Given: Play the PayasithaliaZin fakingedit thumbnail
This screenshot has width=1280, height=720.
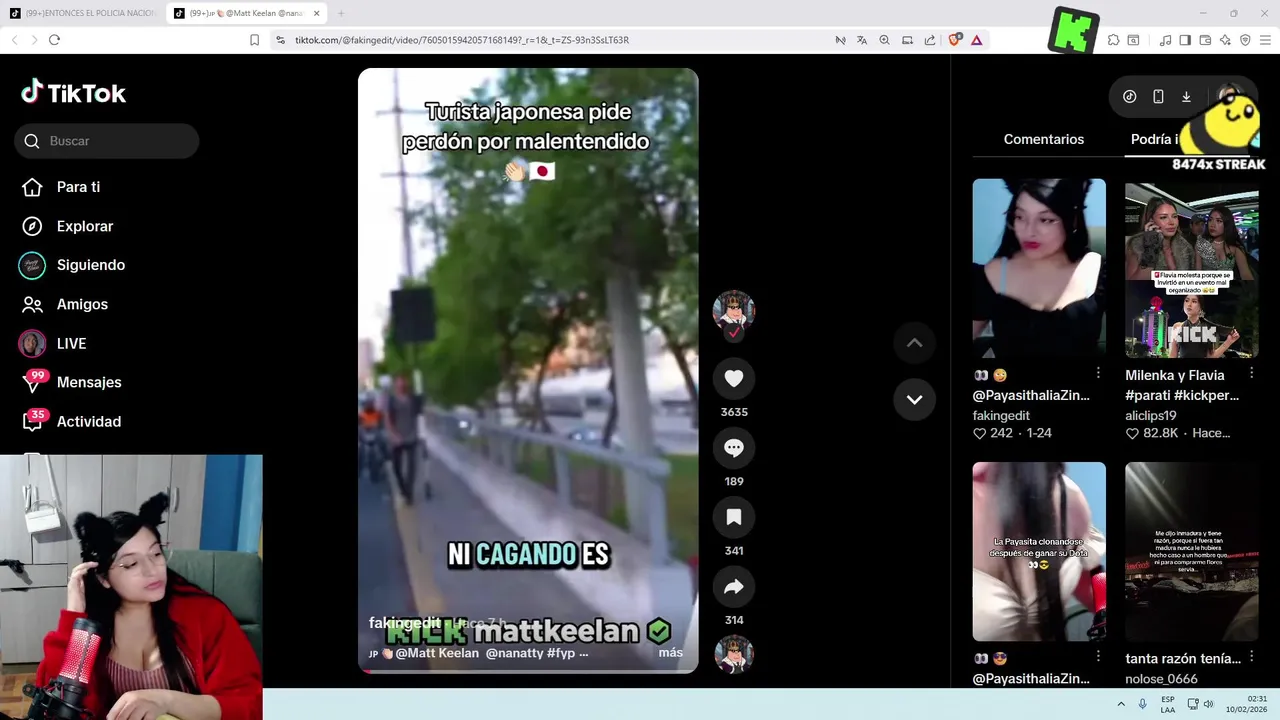Looking at the screenshot, I should (x=1039, y=268).
